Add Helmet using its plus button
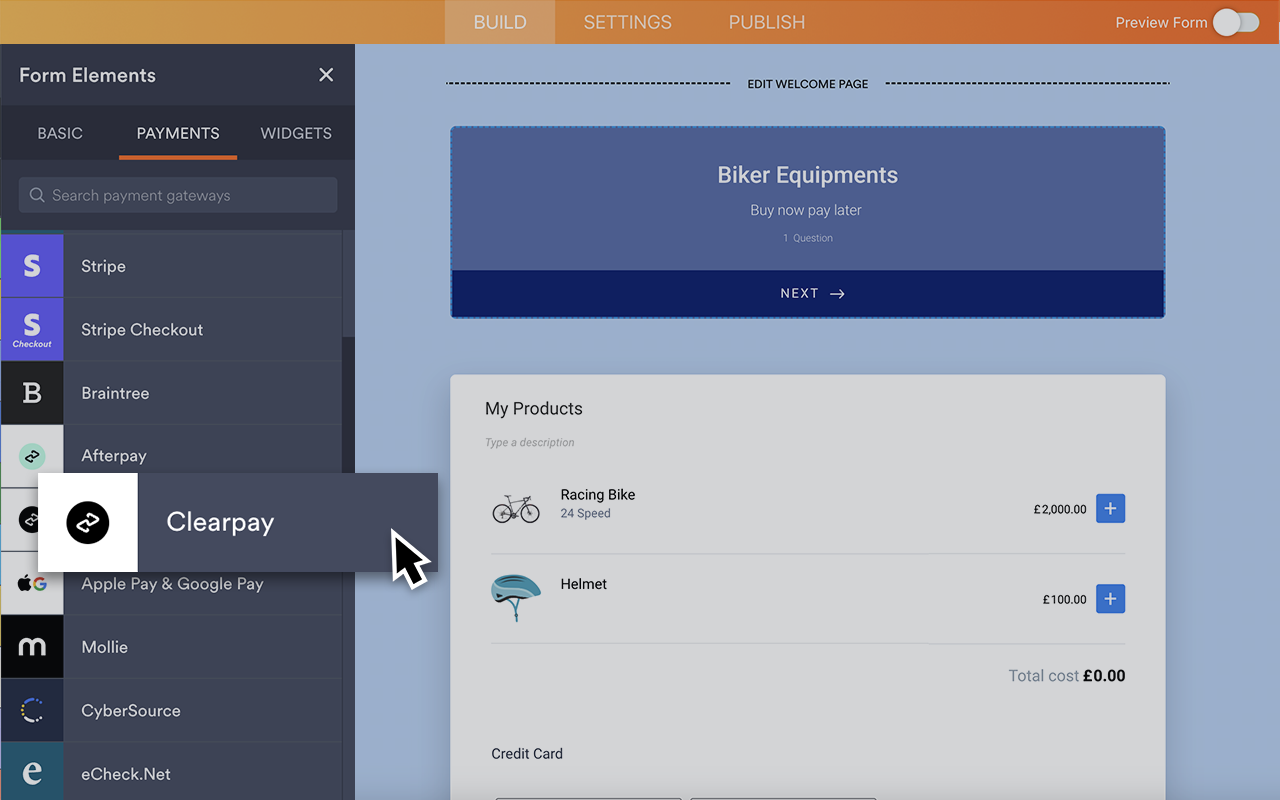1280x800 pixels. tap(1110, 599)
